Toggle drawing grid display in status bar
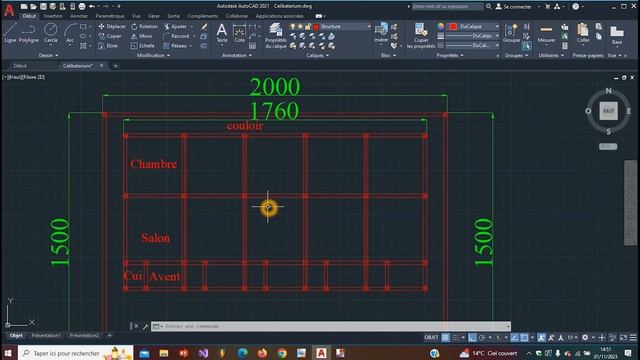This screenshot has width=640, height=360. pyautogui.click(x=445, y=338)
